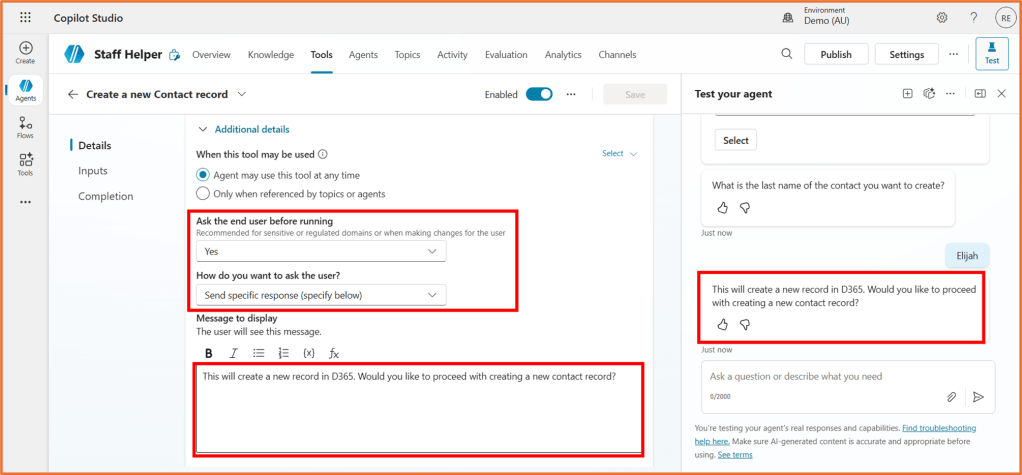Open the RE account avatar
The image size is (1022, 475).
1004,18
